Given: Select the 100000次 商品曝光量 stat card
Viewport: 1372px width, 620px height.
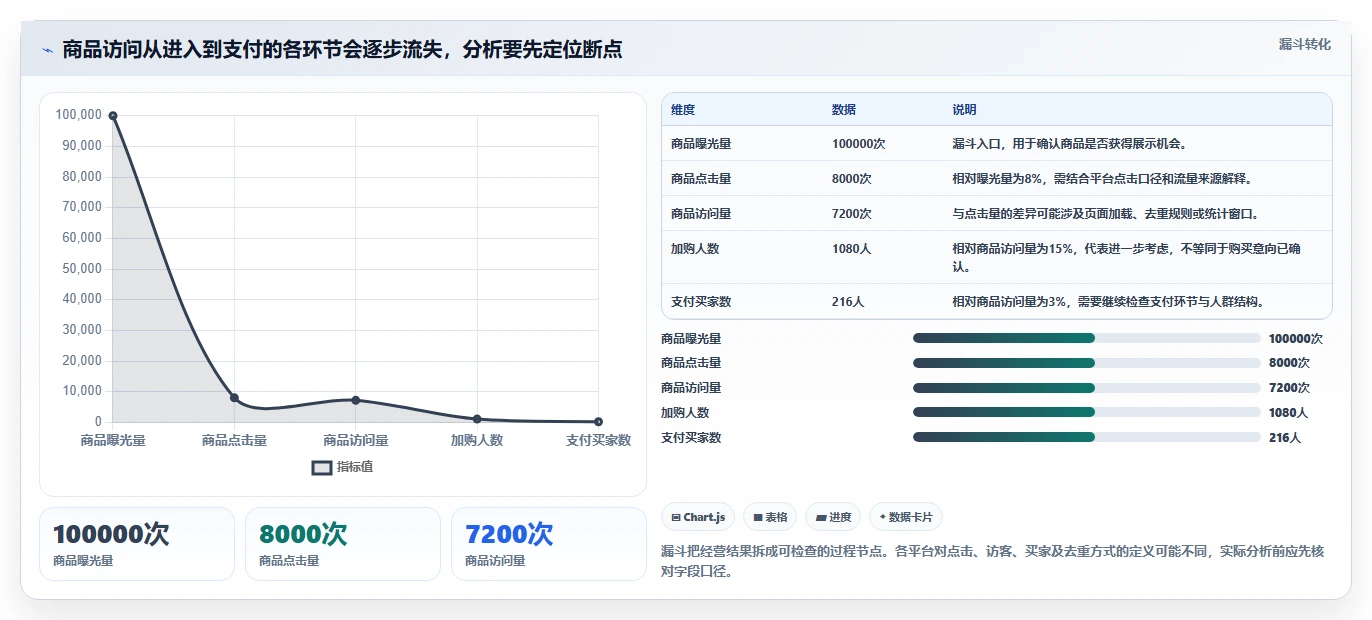Looking at the screenshot, I should (x=137, y=544).
